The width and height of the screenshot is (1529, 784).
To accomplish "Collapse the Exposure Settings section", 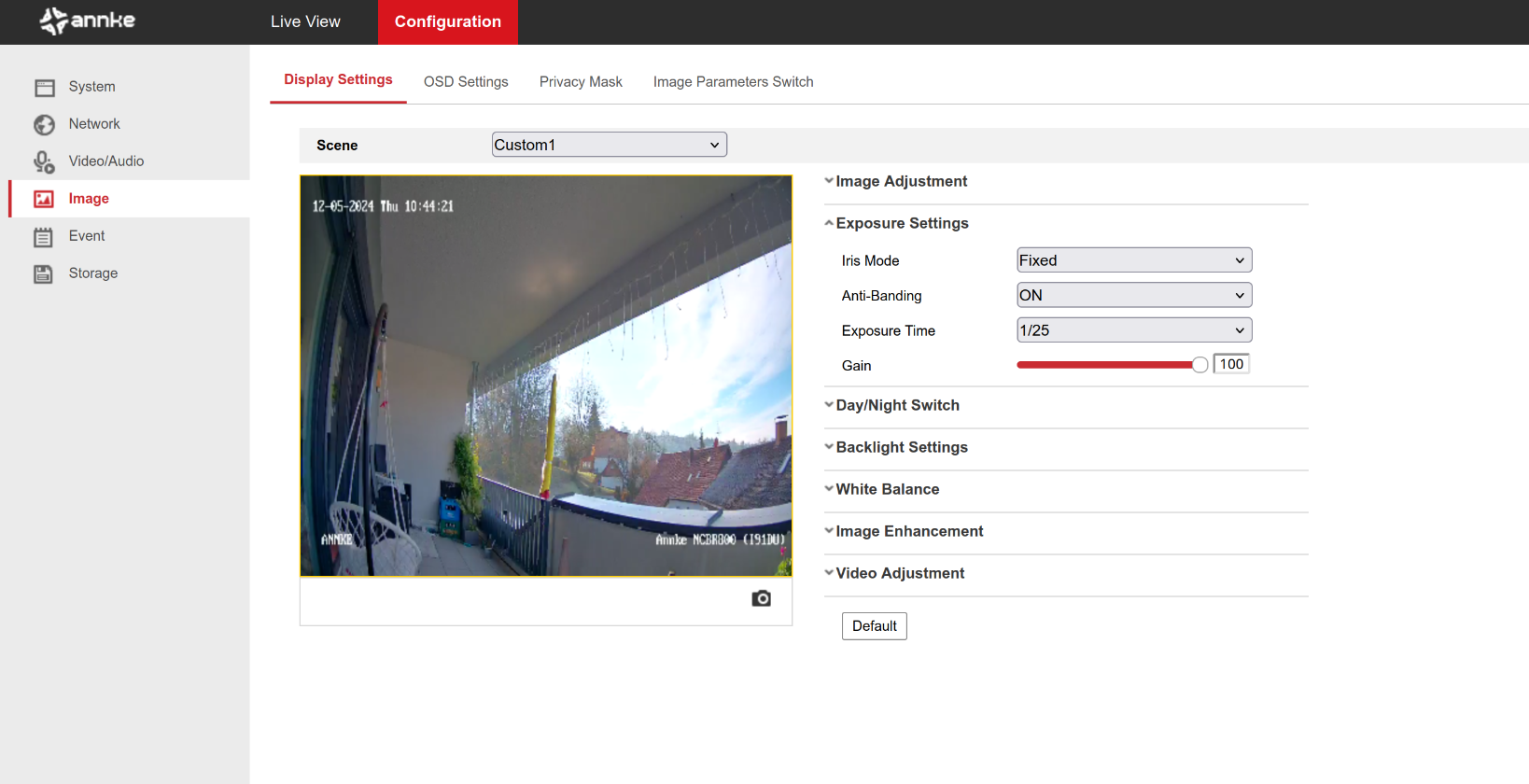I will [902, 223].
